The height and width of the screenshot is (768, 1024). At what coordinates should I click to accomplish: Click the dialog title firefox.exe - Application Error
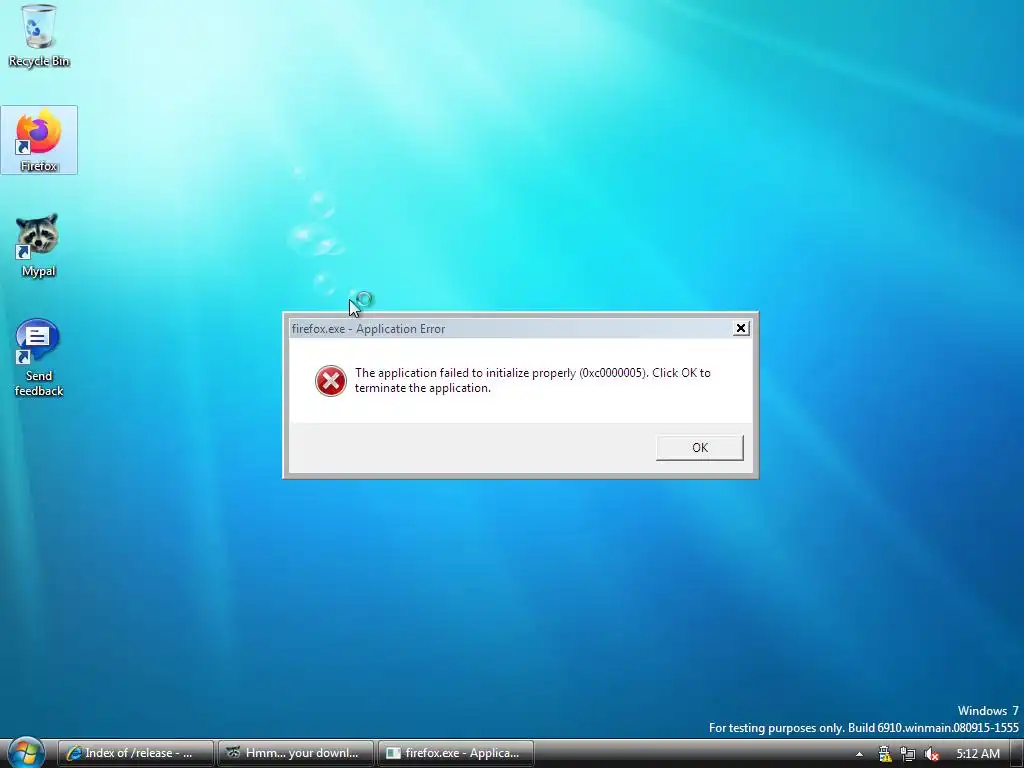tap(368, 328)
